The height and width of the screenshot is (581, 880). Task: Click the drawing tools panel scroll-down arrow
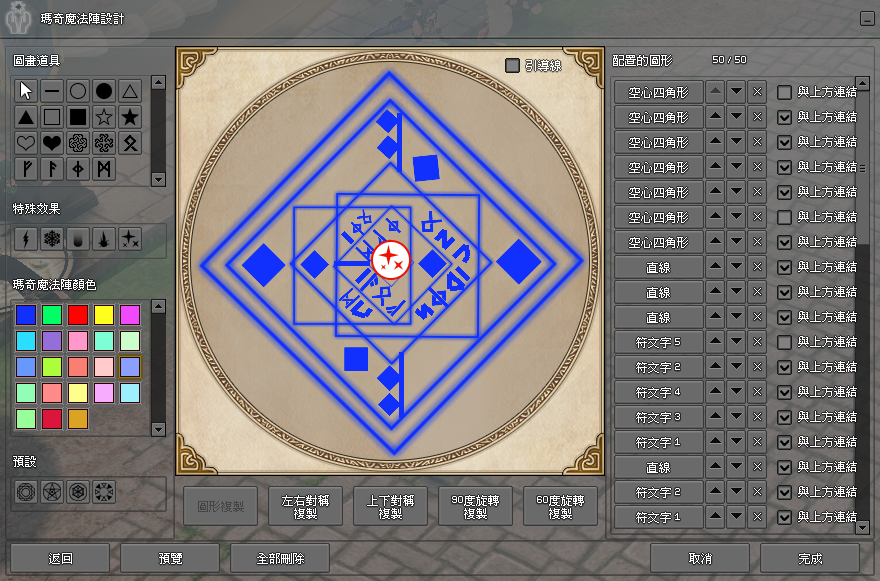(158, 180)
